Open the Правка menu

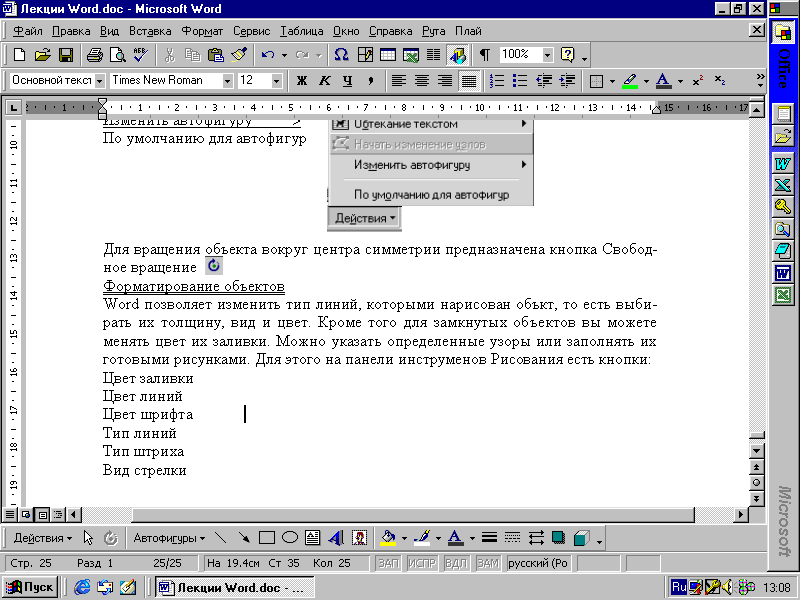click(71, 31)
